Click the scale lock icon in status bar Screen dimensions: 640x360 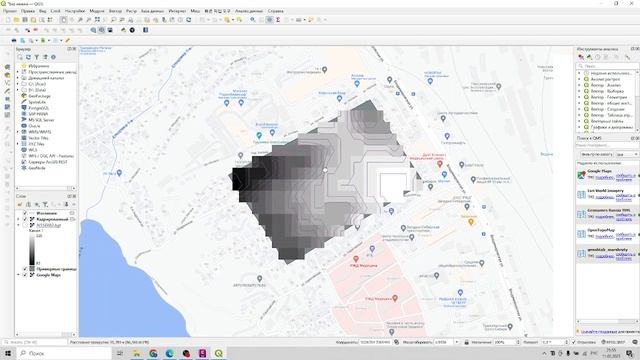pyautogui.click(x=466, y=342)
